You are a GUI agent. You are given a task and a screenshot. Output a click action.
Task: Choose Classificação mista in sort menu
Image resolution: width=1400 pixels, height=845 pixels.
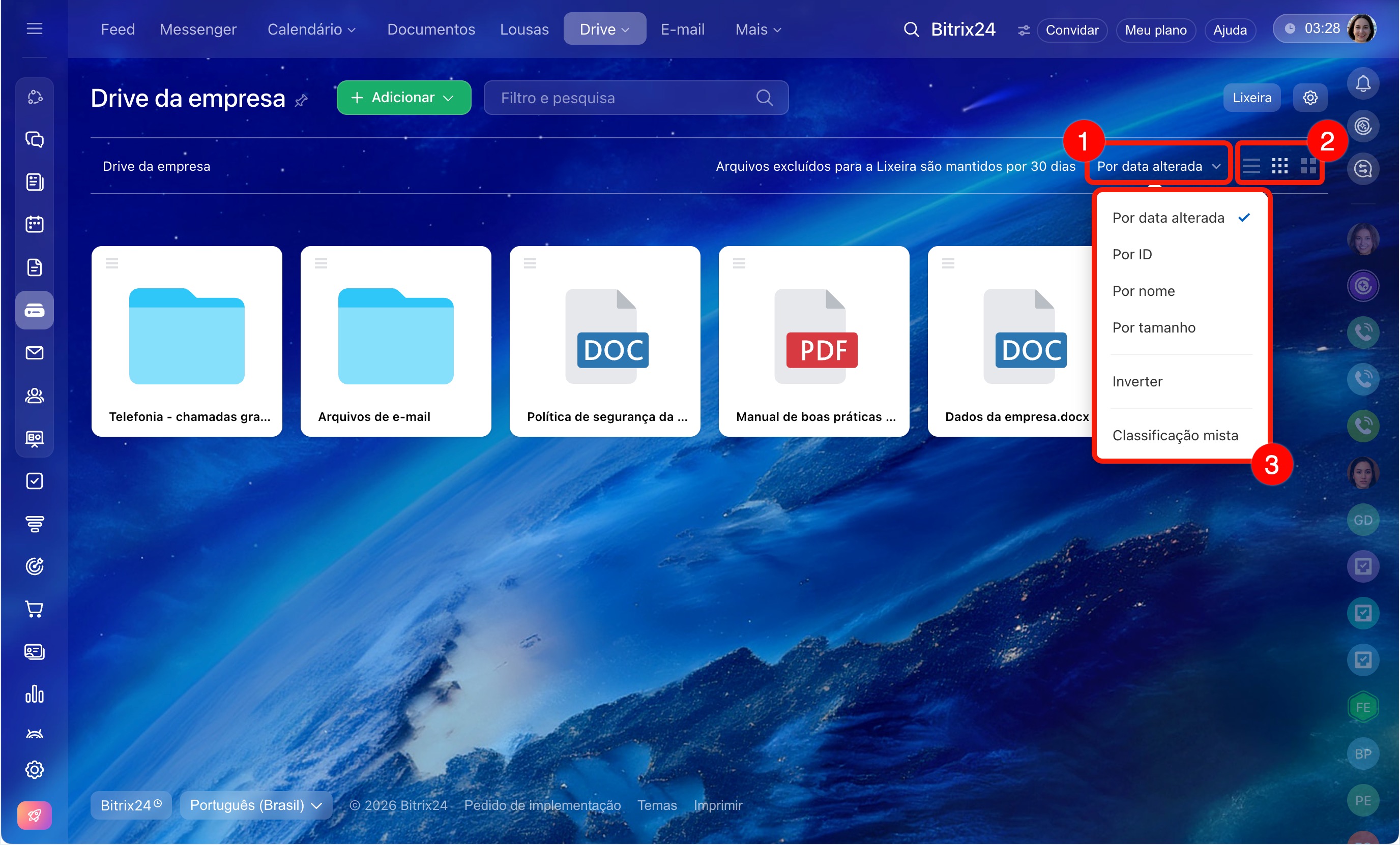pyautogui.click(x=1175, y=435)
